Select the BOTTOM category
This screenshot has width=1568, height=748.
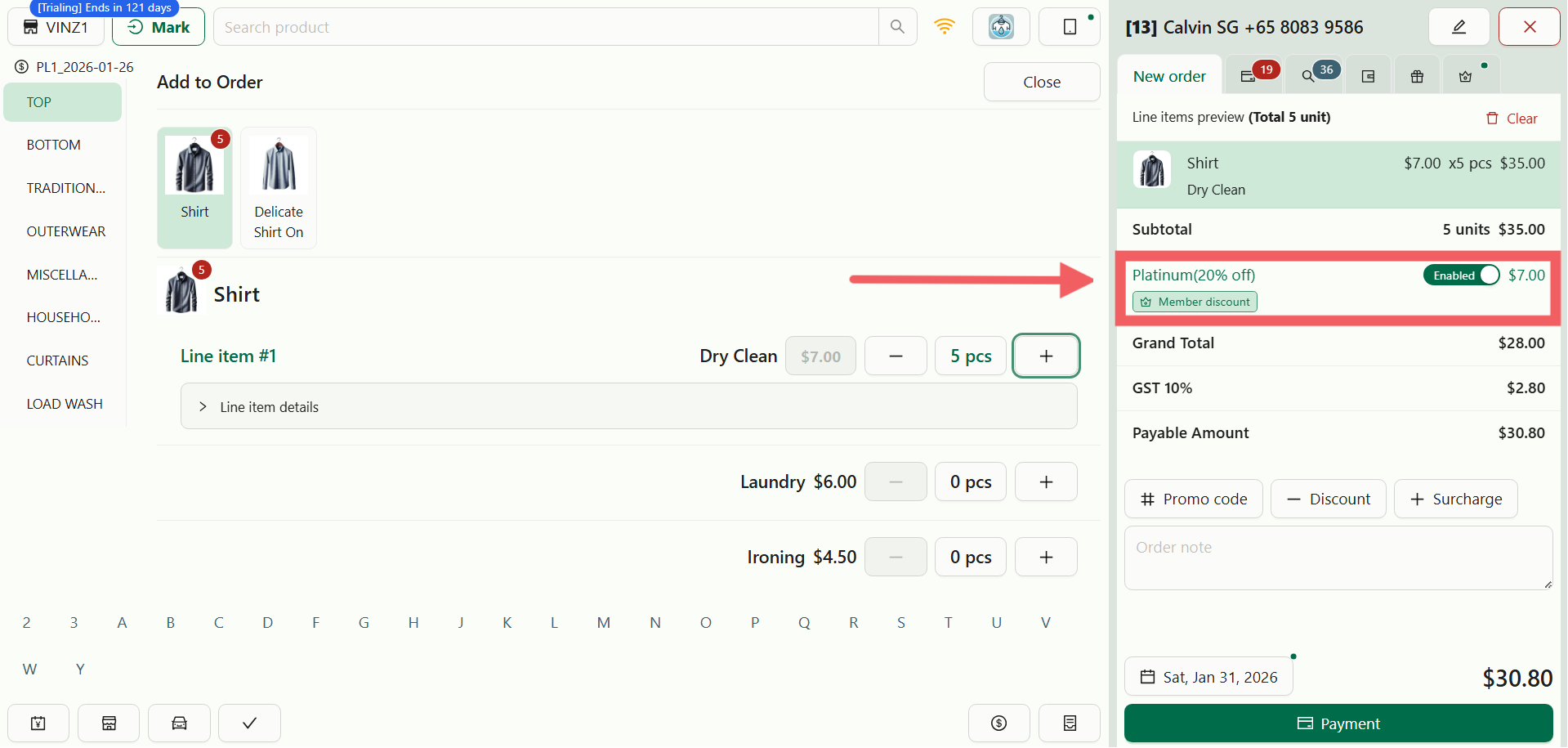[63, 145]
